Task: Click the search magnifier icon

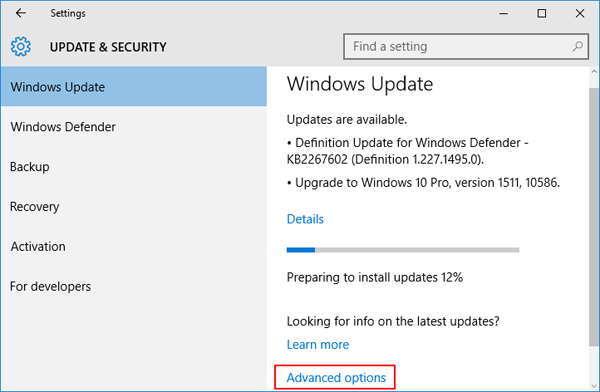Action: coord(578,46)
